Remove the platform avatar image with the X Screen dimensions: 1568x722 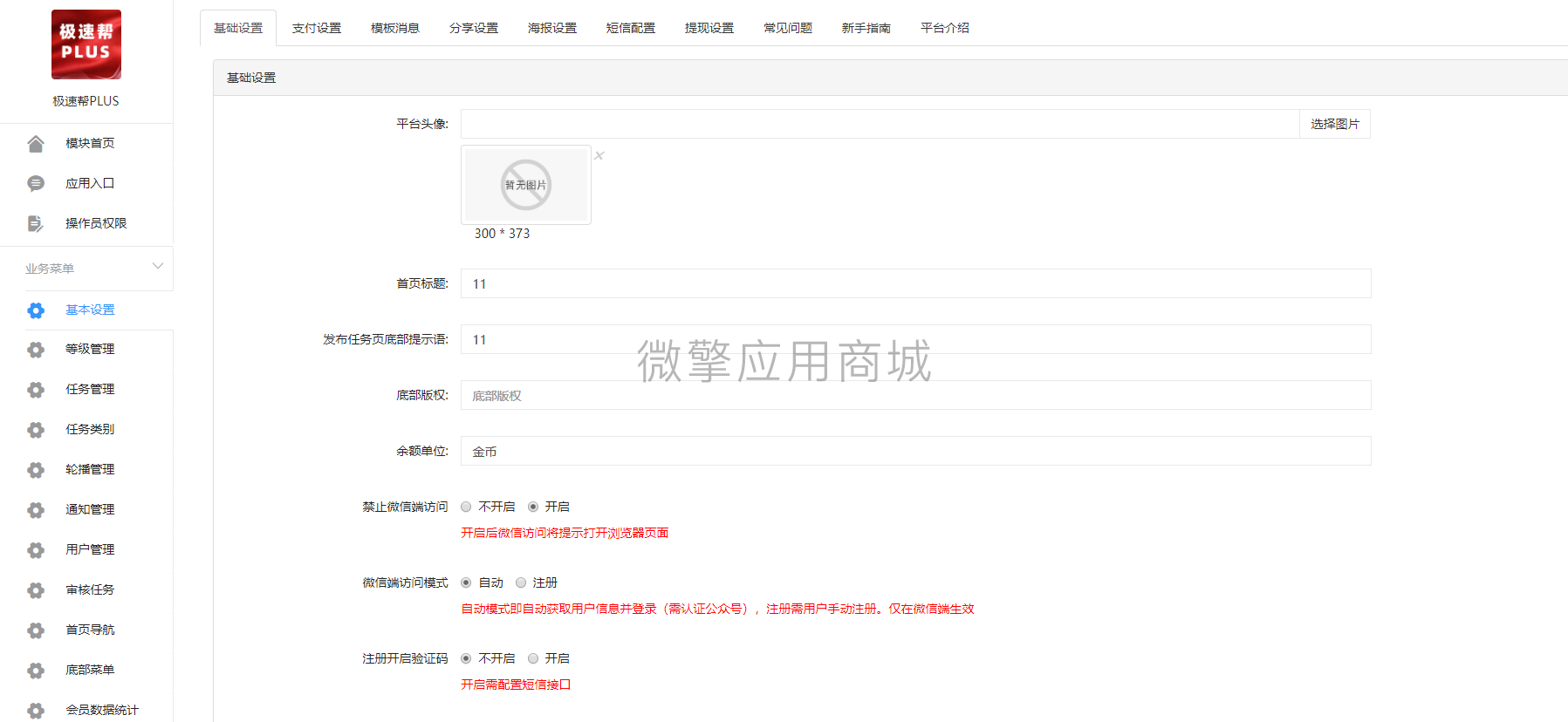tap(599, 155)
